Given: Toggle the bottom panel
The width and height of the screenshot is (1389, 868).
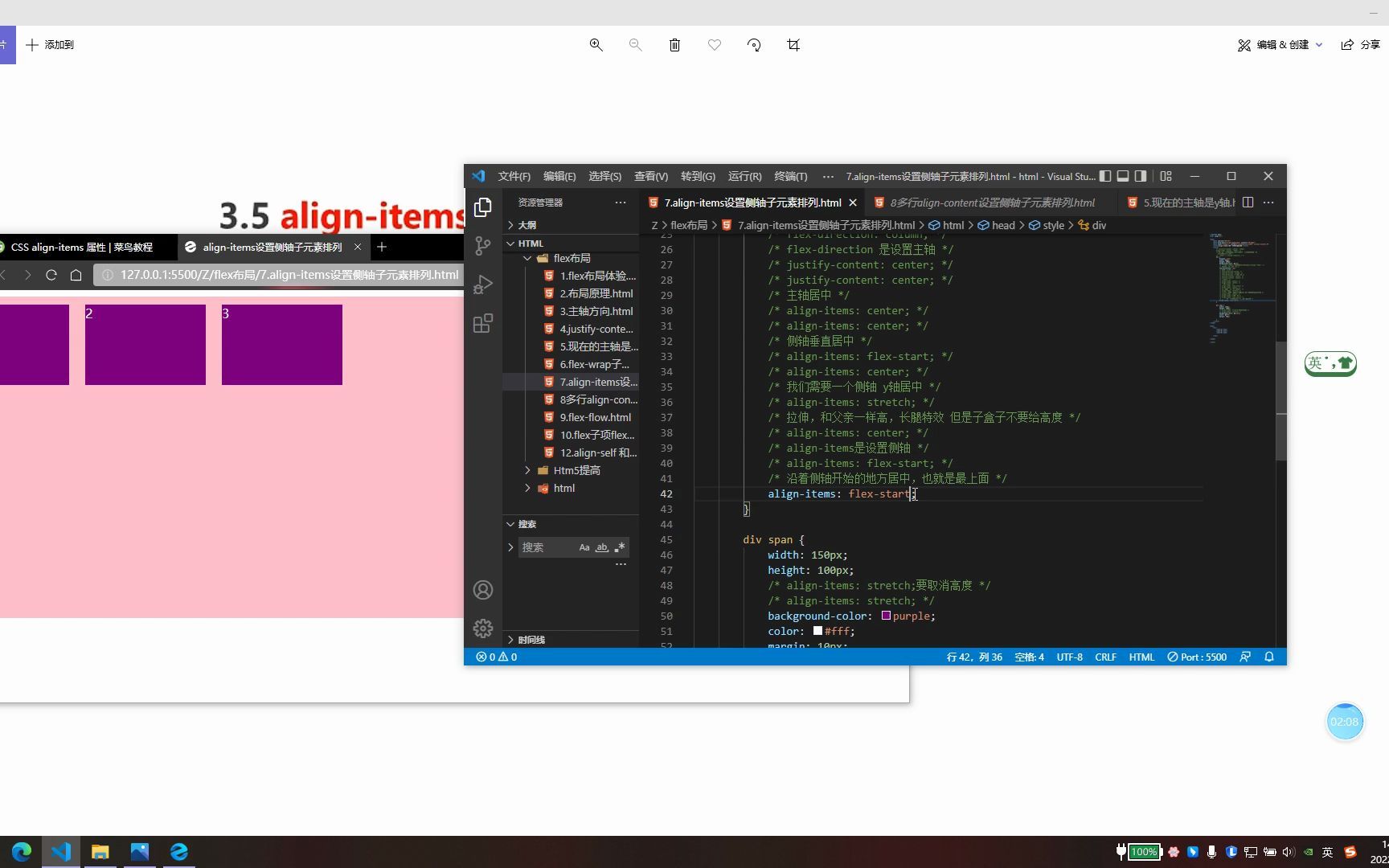Looking at the screenshot, I should click(1123, 176).
